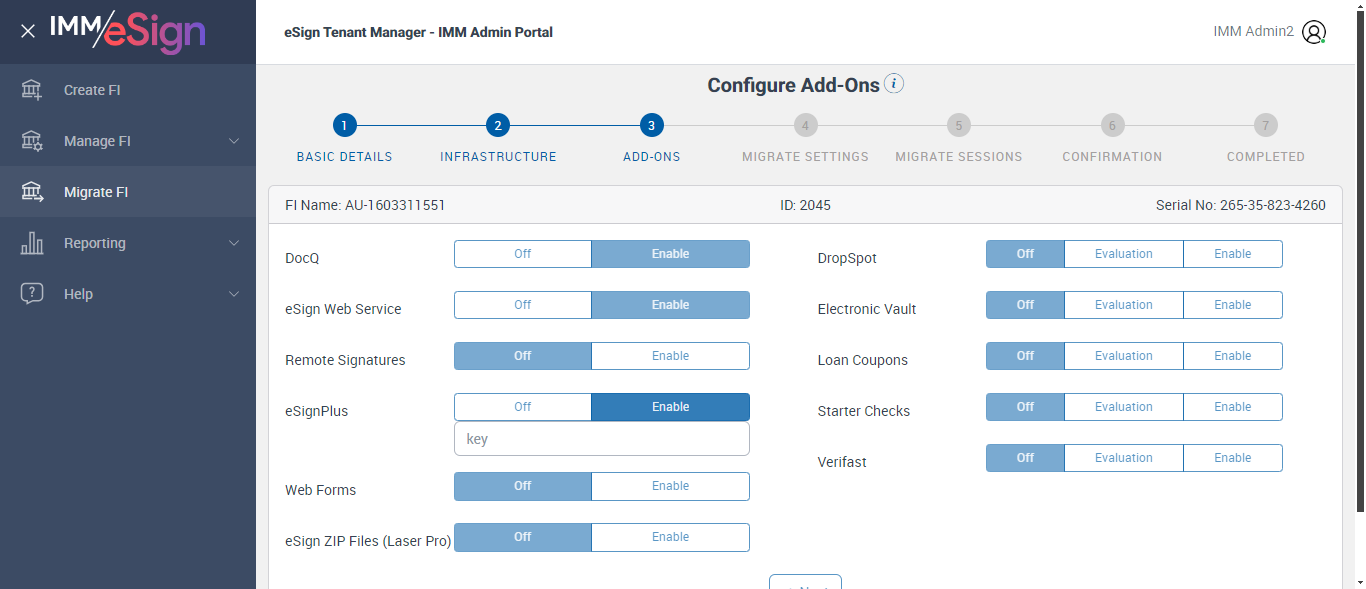This screenshot has width=1366, height=589.
Task: Open the Configure Add-Ons info icon
Action: (x=895, y=84)
